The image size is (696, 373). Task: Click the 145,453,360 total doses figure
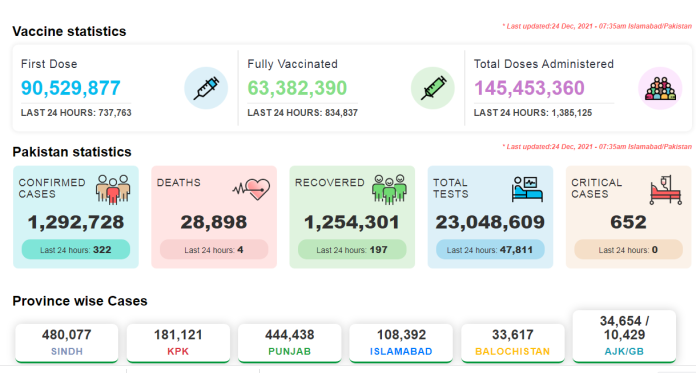coord(529,88)
